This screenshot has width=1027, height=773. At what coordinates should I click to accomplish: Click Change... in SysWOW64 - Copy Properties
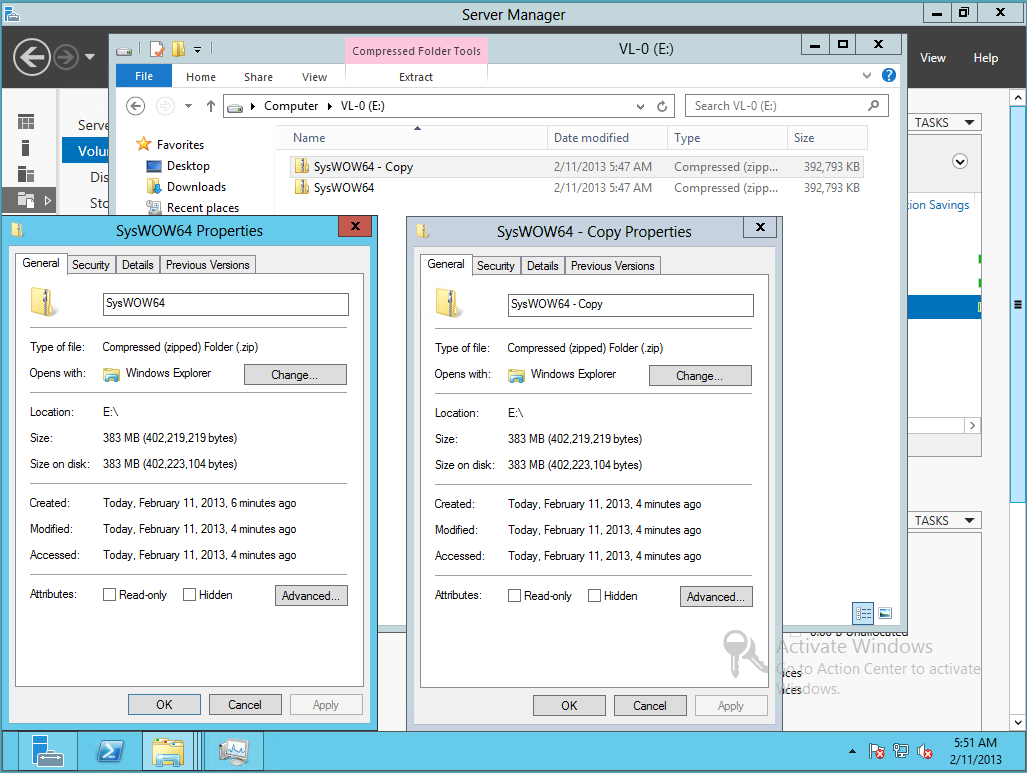point(700,376)
